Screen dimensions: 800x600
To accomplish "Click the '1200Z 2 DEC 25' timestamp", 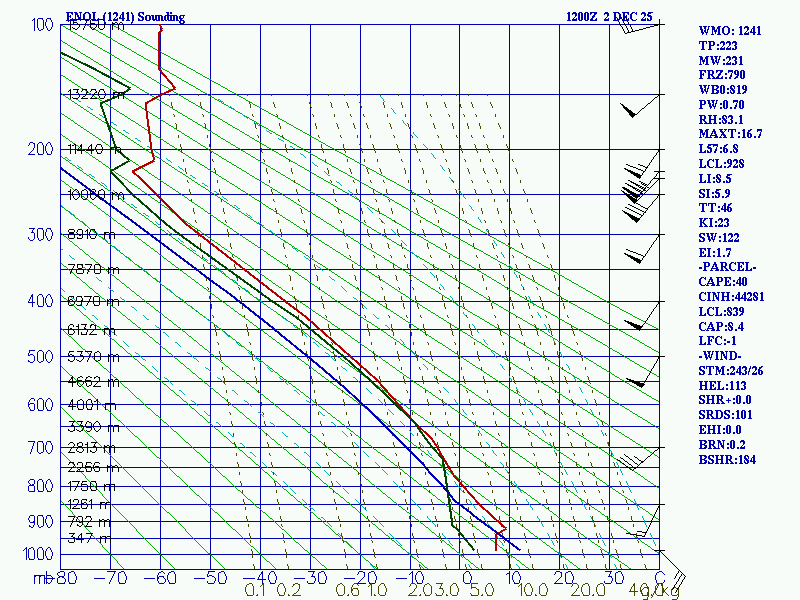I will [x=609, y=17].
